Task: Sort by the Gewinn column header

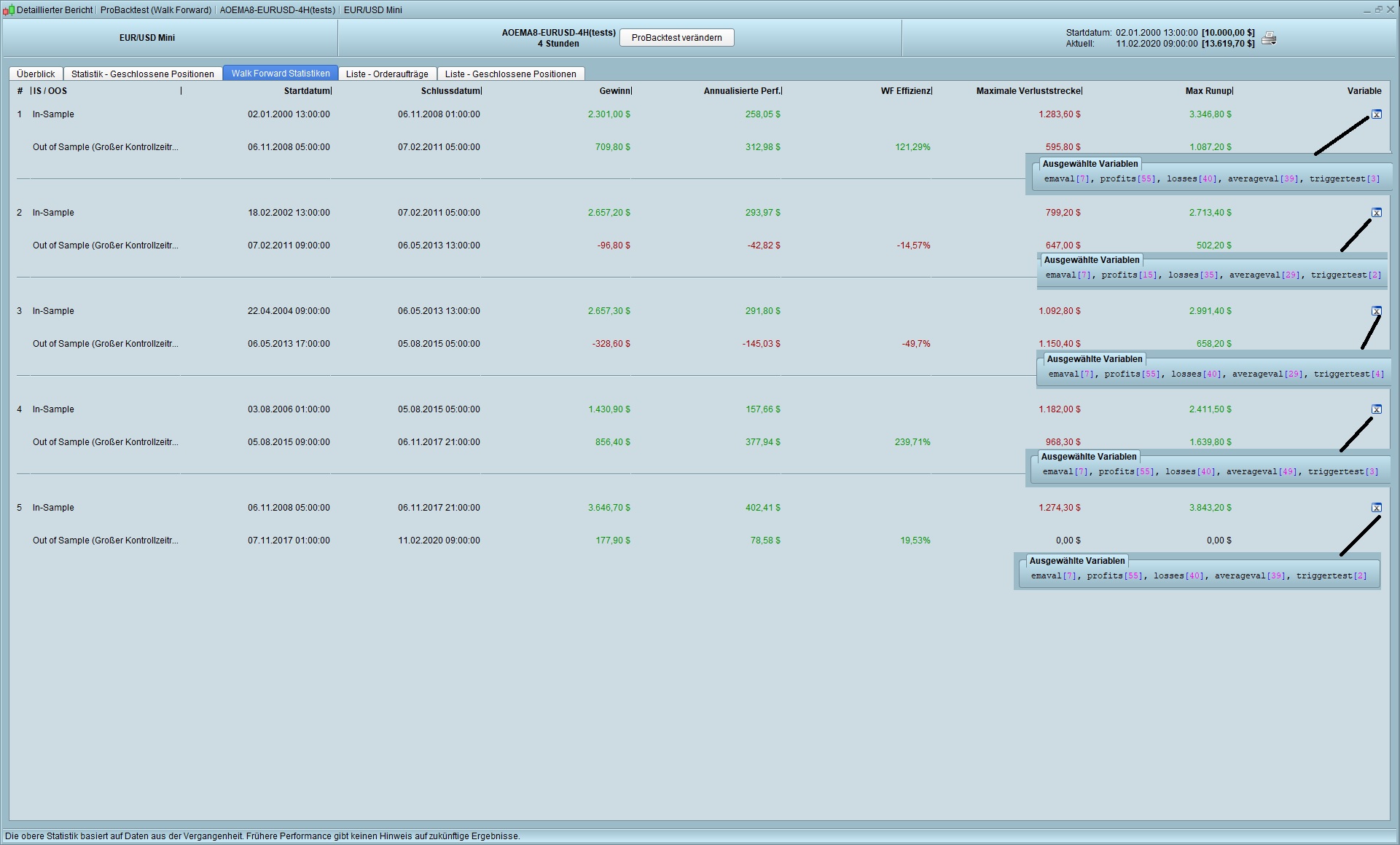Action: point(614,91)
